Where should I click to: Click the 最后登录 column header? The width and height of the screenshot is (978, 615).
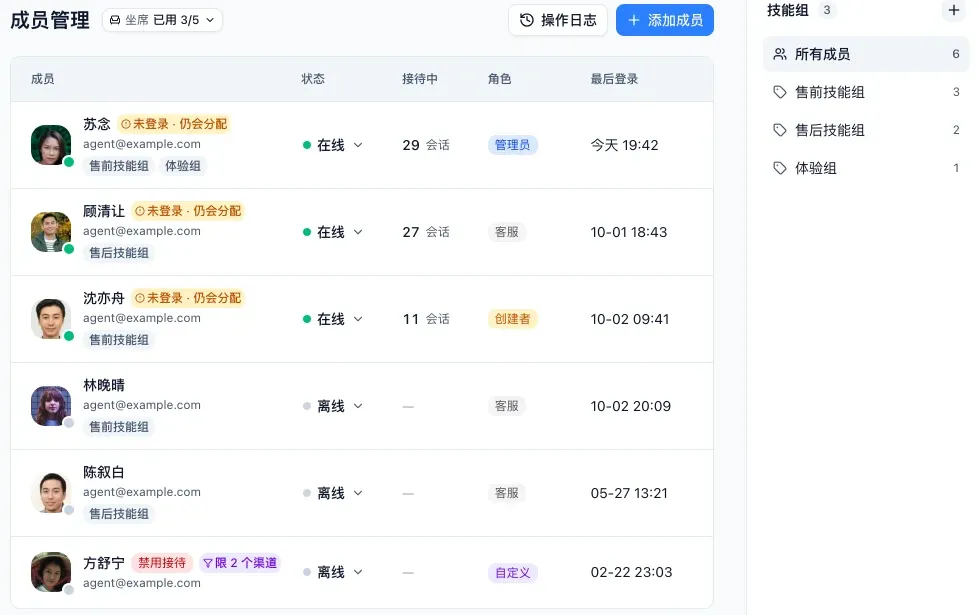[x=614, y=79]
